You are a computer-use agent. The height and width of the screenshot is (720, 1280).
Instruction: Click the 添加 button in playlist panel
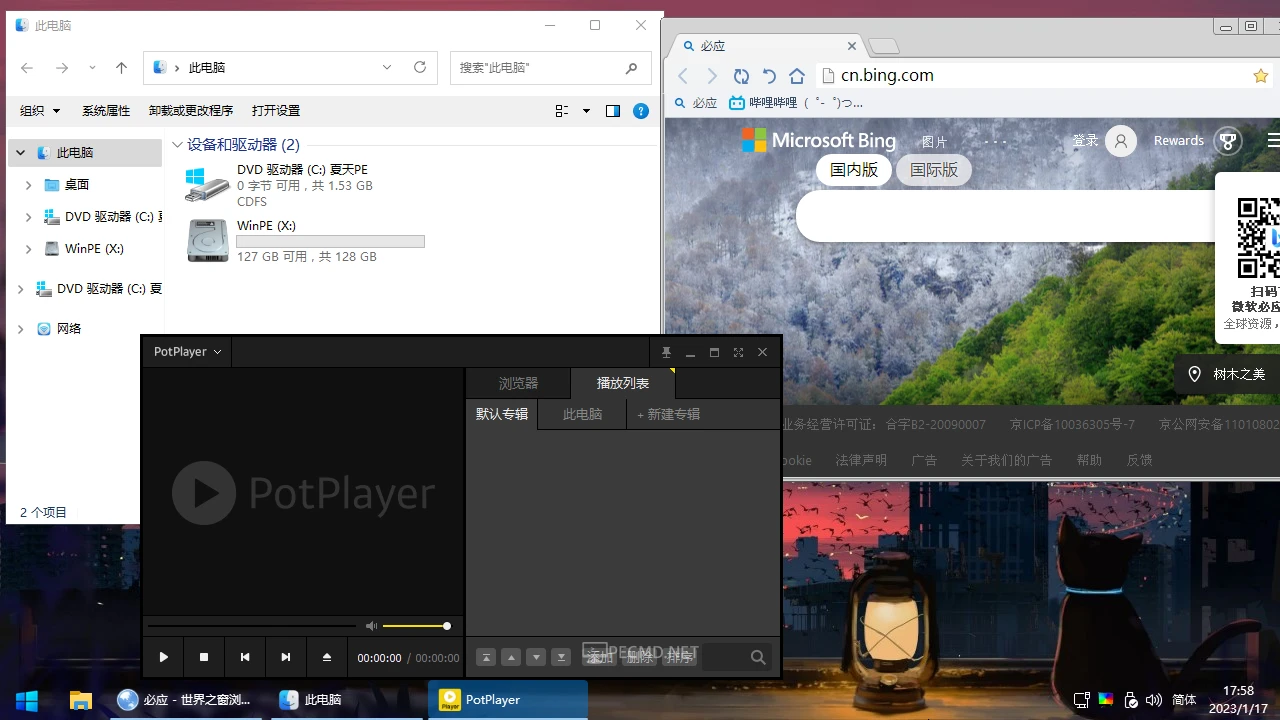click(x=599, y=657)
